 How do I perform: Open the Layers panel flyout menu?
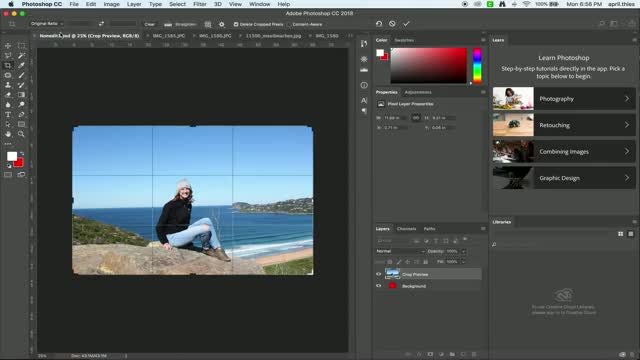(483, 229)
